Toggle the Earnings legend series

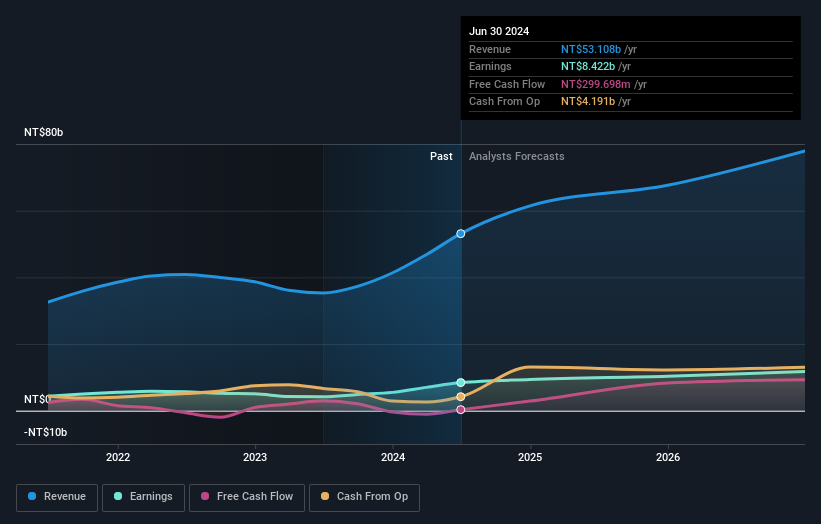coord(143,497)
